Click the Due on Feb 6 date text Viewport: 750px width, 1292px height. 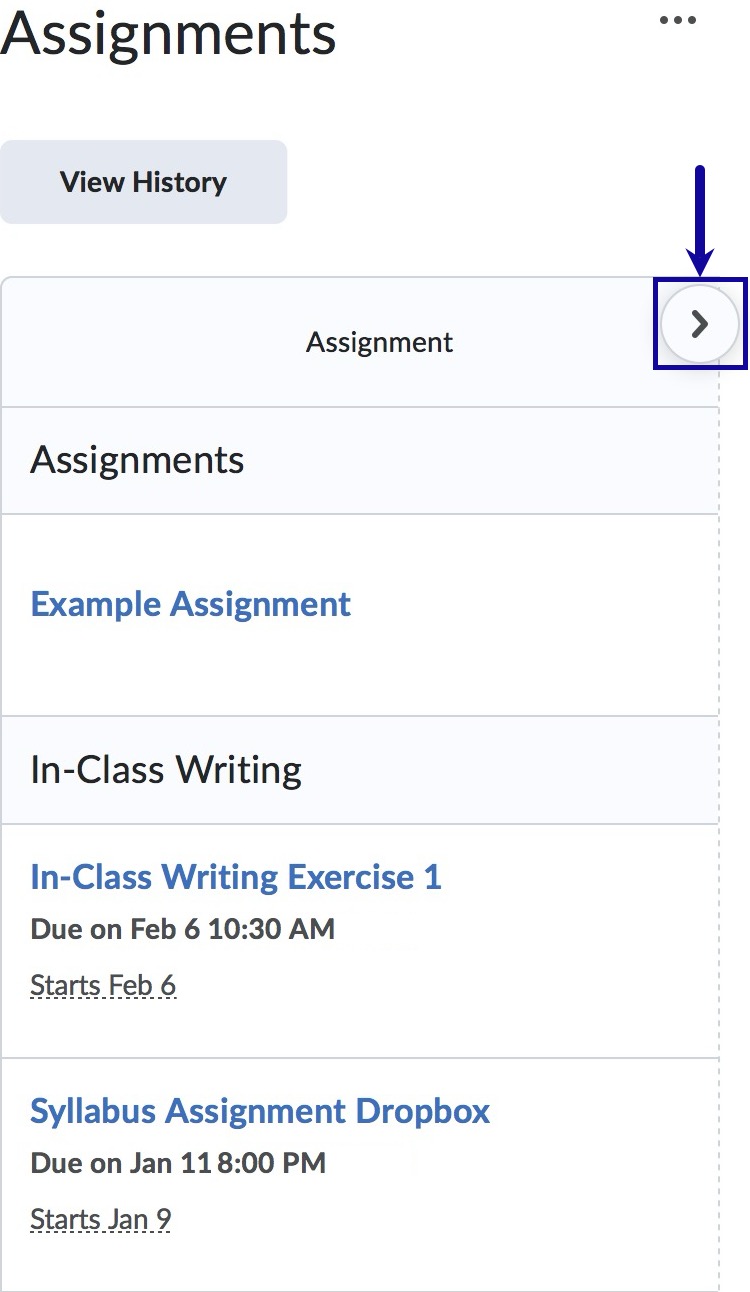click(183, 929)
